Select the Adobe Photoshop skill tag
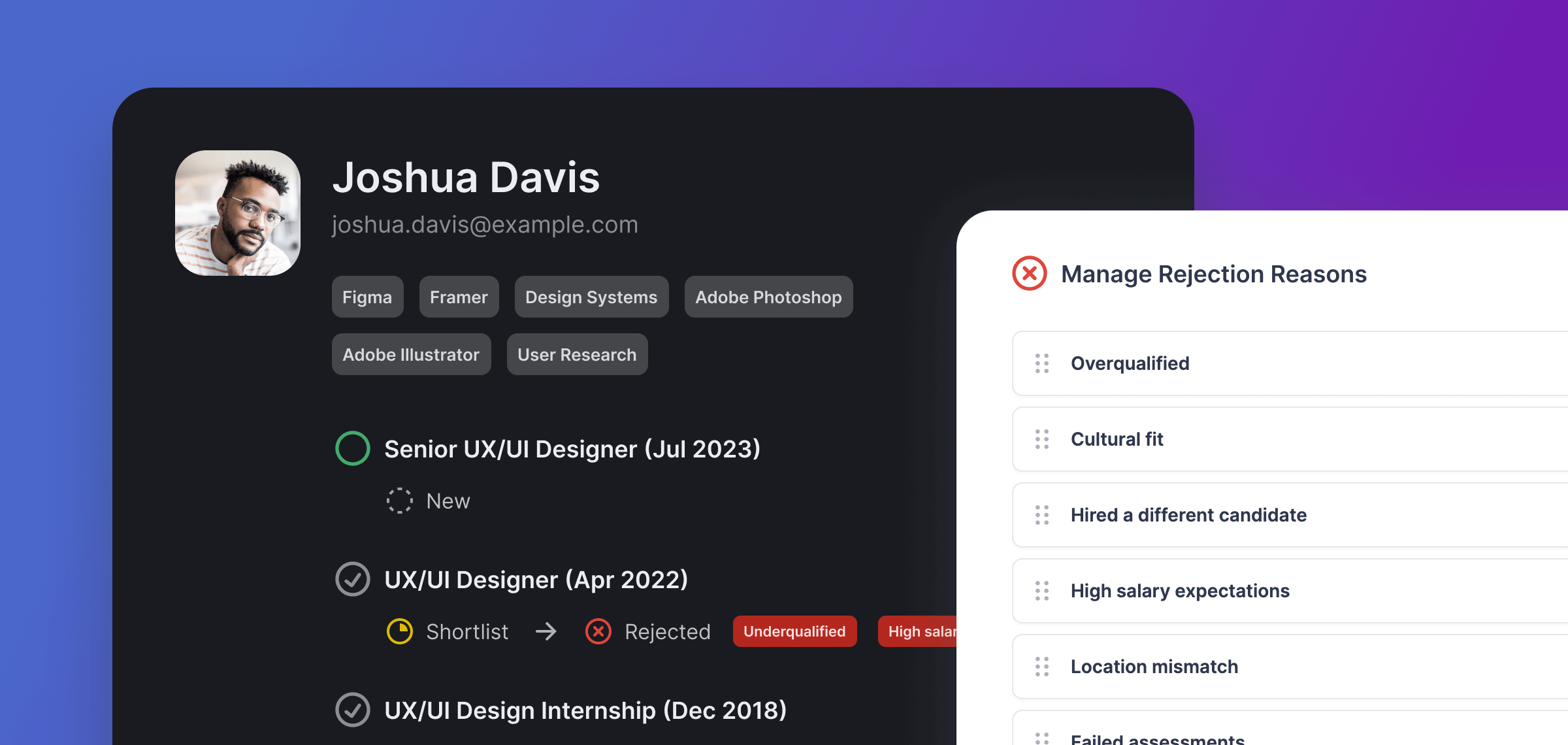Viewport: 1568px width, 745px height. [768, 297]
